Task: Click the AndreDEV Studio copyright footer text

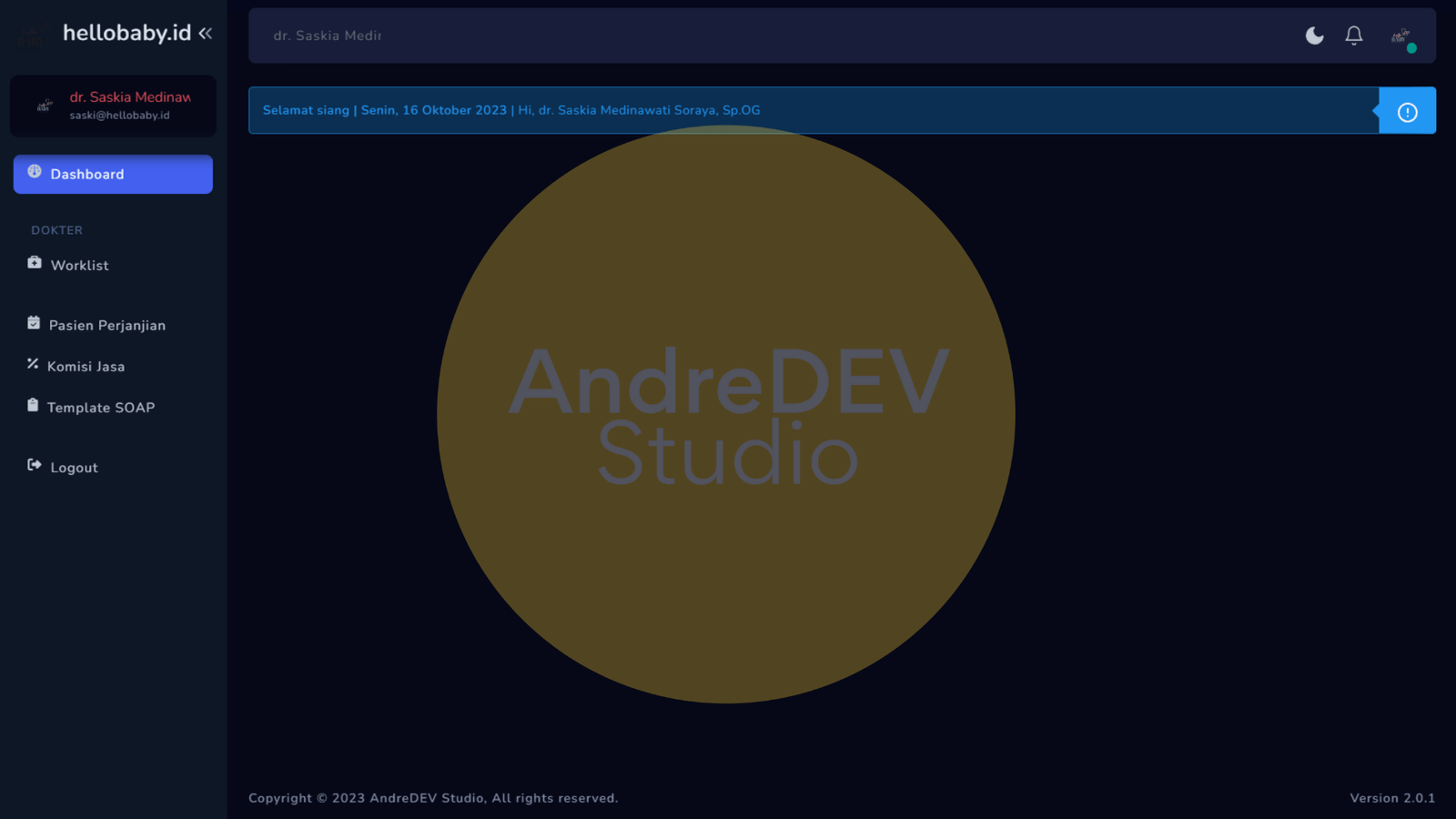Action: (x=433, y=798)
